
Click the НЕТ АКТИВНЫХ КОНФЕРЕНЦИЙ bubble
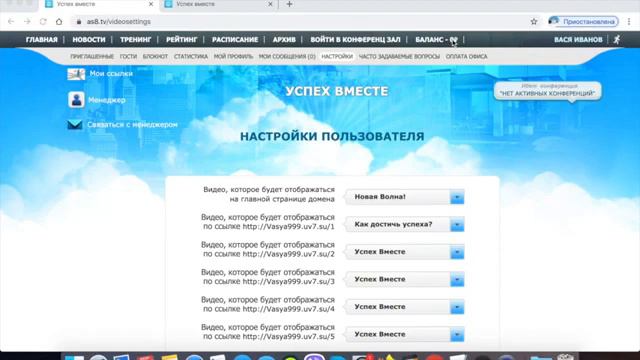pyautogui.click(x=547, y=91)
